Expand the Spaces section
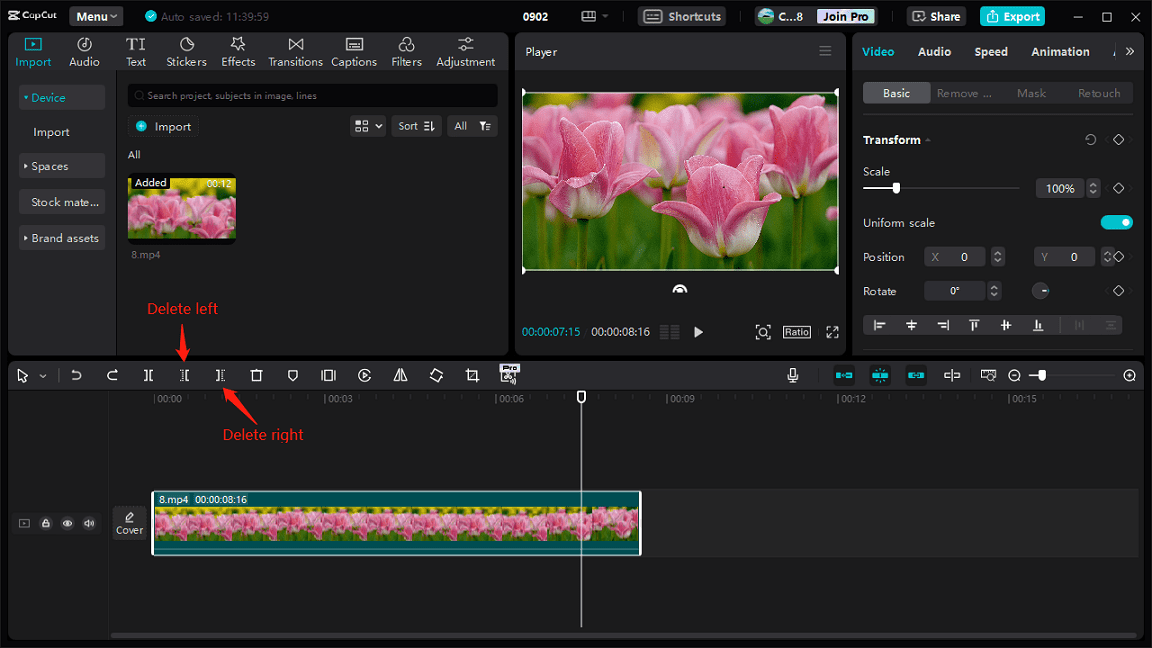Image resolution: width=1152 pixels, height=648 pixels. (x=62, y=166)
